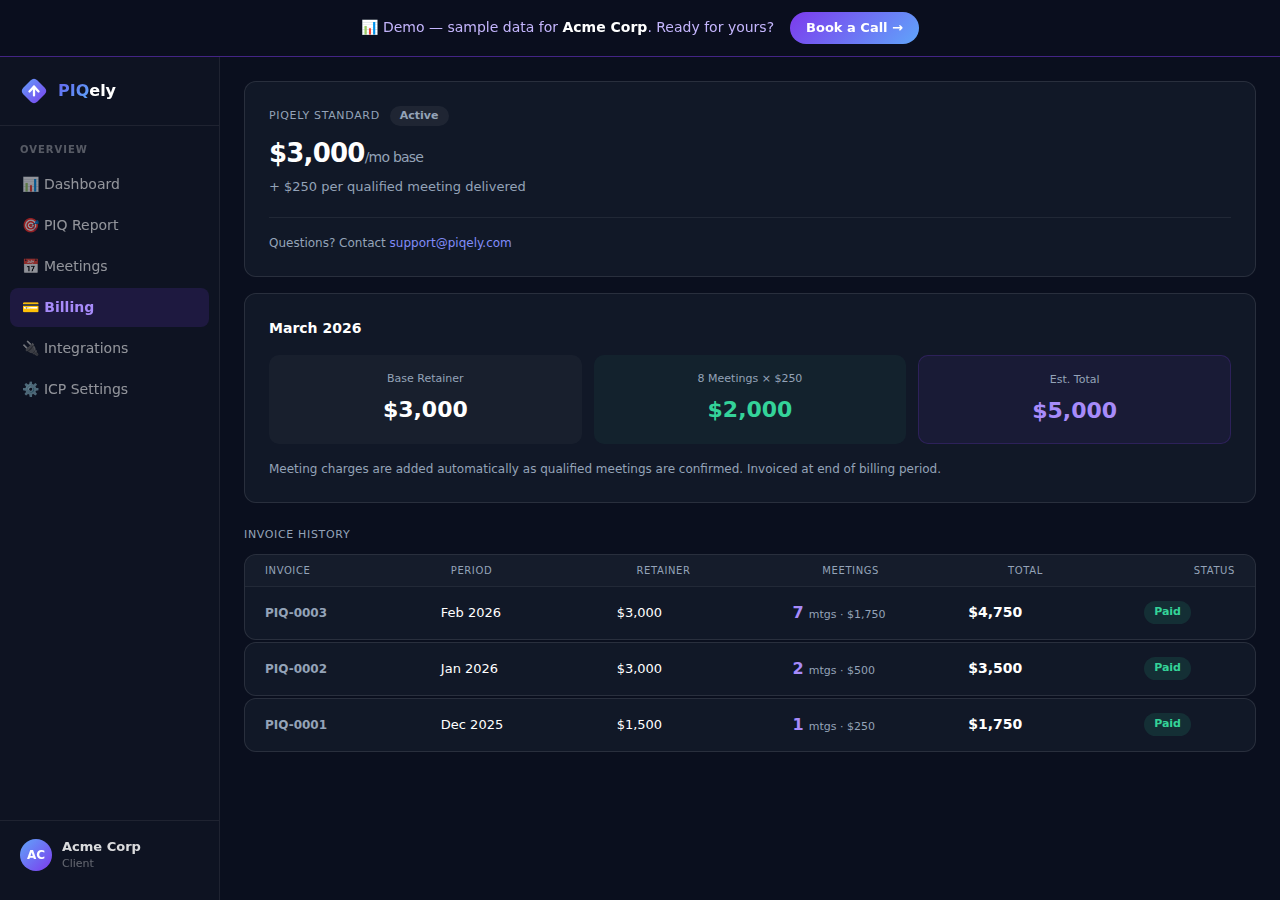Click the $3,500 total
The height and width of the screenshot is (900, 1280).
[995, 669]
